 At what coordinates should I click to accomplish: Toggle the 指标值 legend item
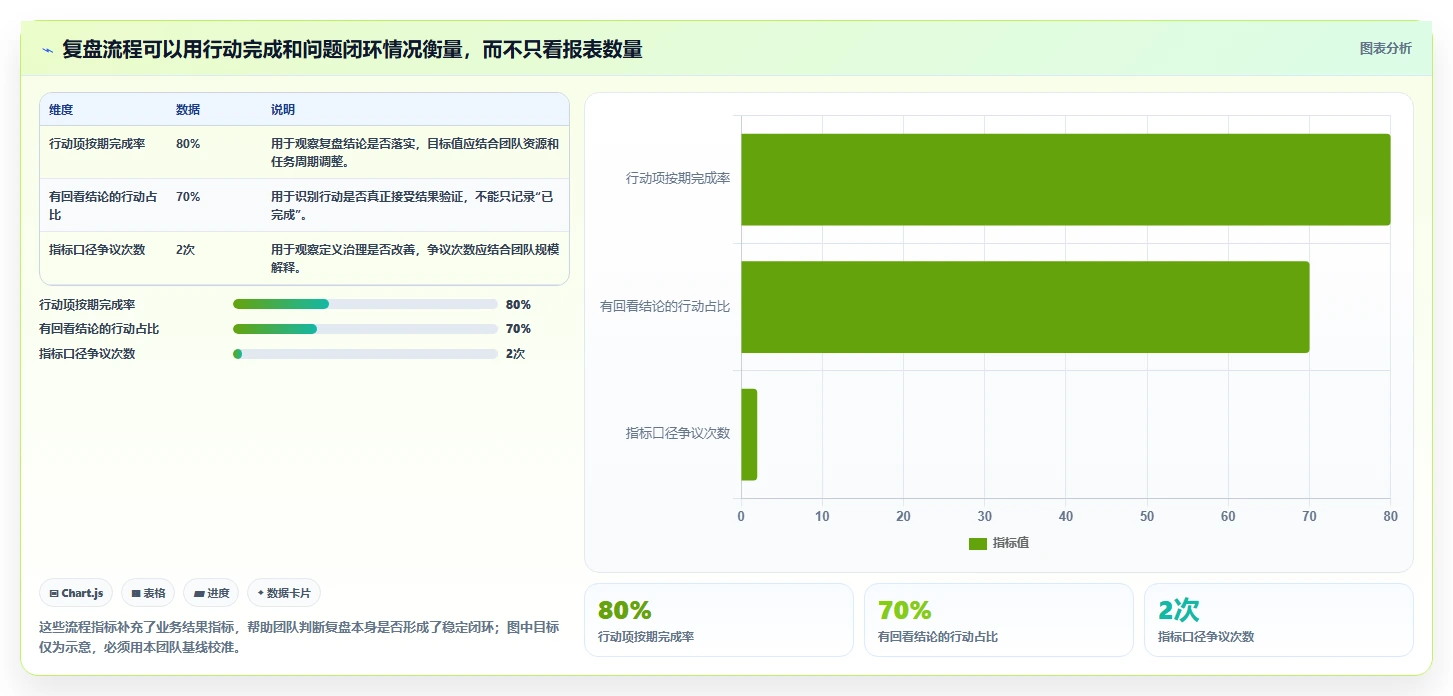pyautogui.click(x=998, y=543)
